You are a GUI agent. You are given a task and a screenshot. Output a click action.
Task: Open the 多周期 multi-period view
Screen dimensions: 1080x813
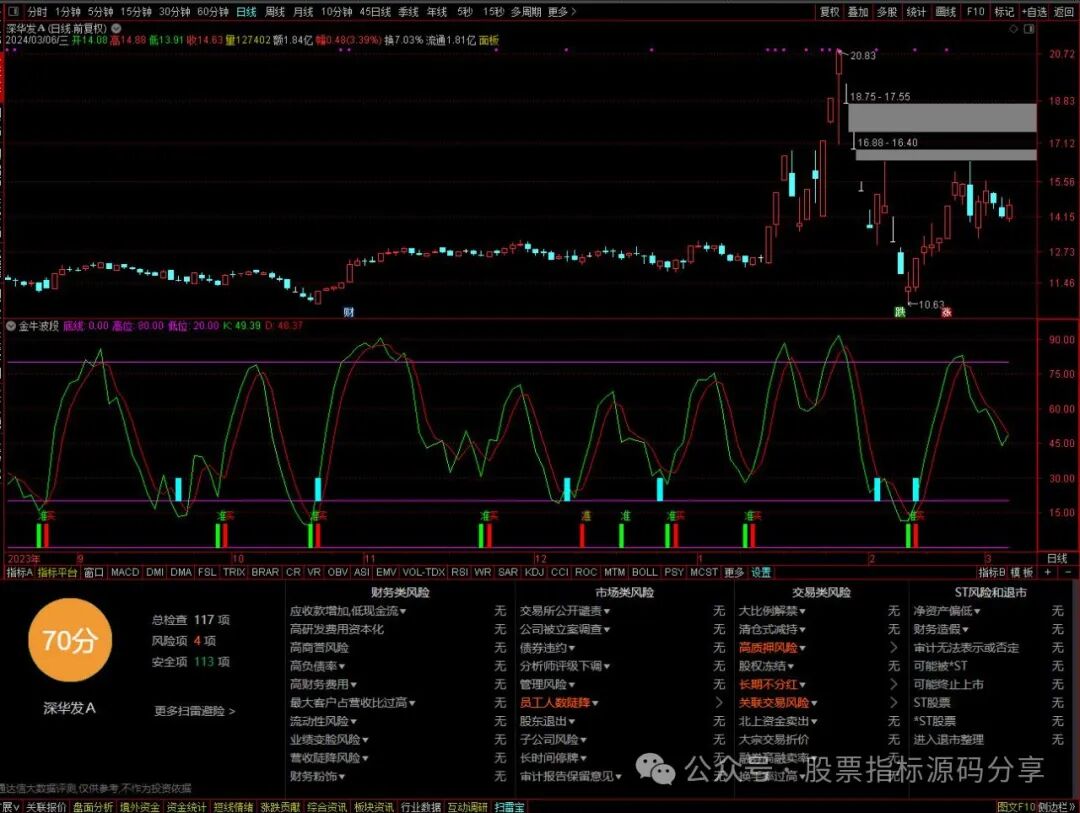(526, 12)
